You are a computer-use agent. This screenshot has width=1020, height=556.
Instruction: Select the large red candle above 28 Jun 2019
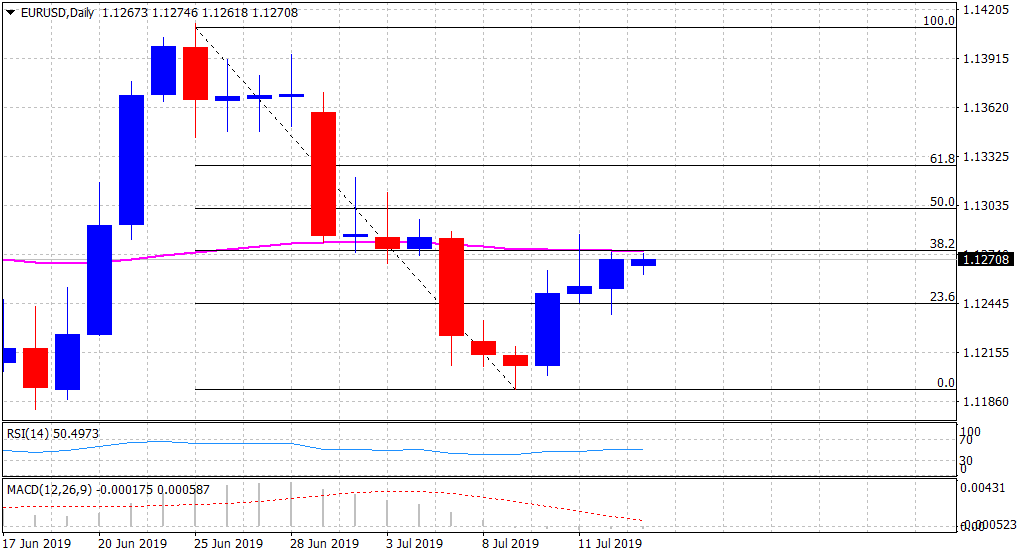323,173
